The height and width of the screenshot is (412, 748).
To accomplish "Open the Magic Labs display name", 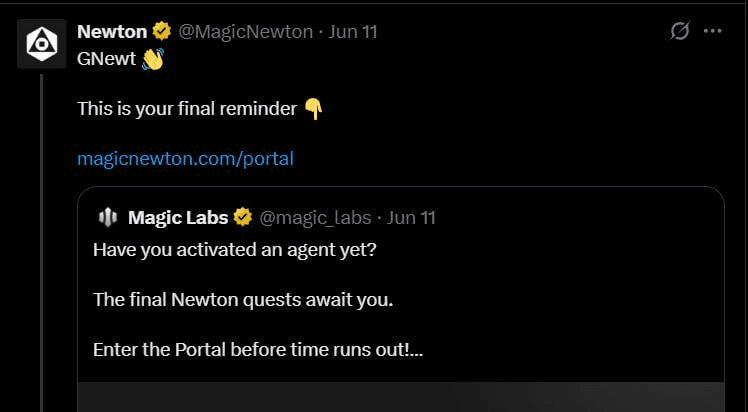I will (178, 218).
